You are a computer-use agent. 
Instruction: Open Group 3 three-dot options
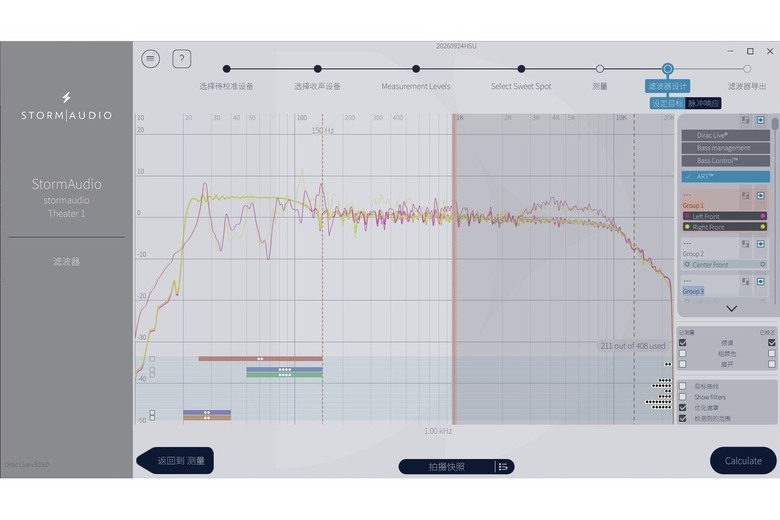[687, 281]
